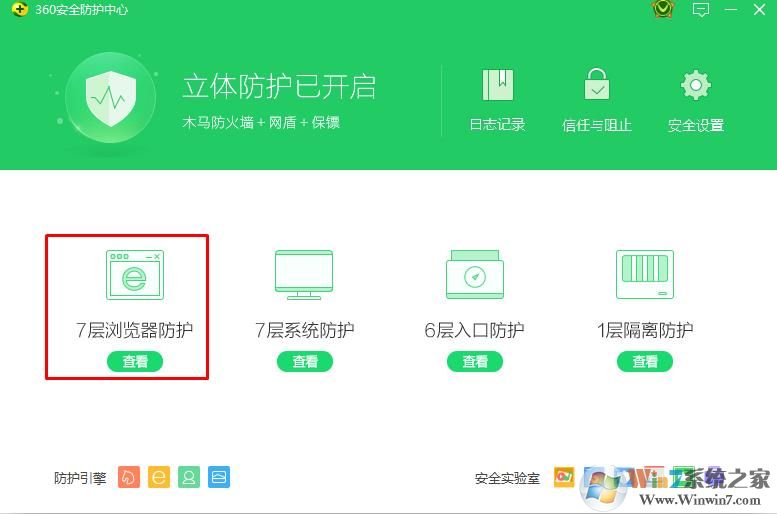
Task: Click the 1层隔离防护 label
Action: click(x=645, y=330)
